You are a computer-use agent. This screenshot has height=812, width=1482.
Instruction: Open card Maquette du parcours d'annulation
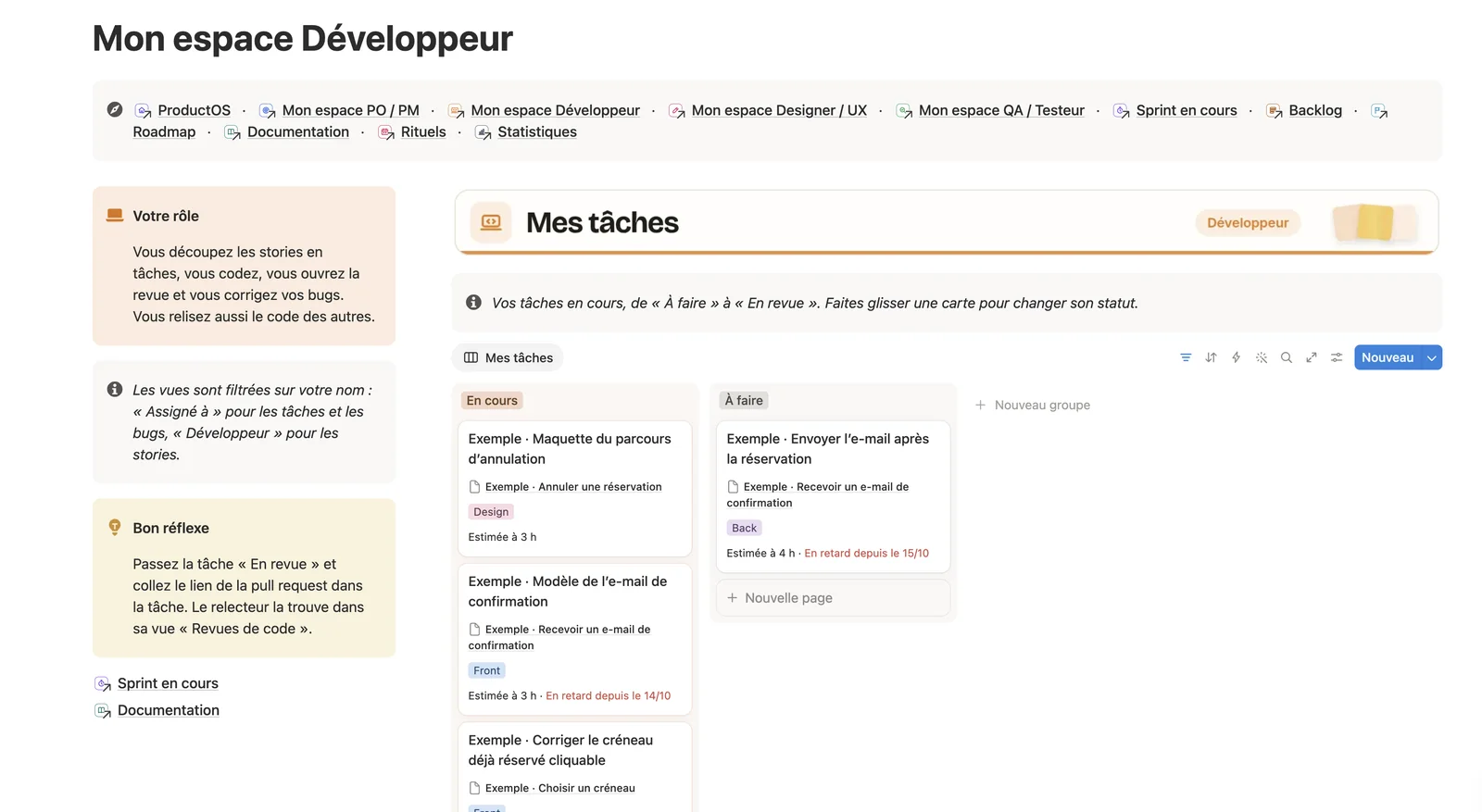574,489
